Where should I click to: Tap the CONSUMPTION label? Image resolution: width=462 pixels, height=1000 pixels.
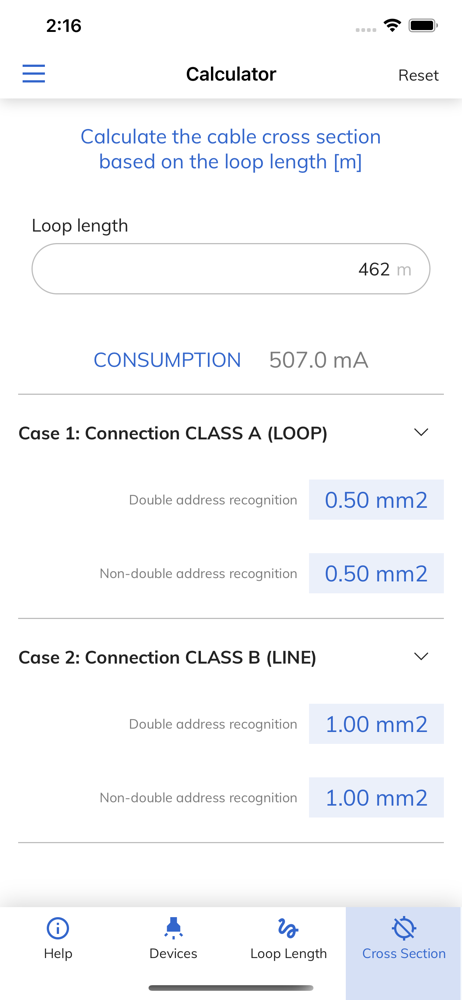click(x=167, y=360)
